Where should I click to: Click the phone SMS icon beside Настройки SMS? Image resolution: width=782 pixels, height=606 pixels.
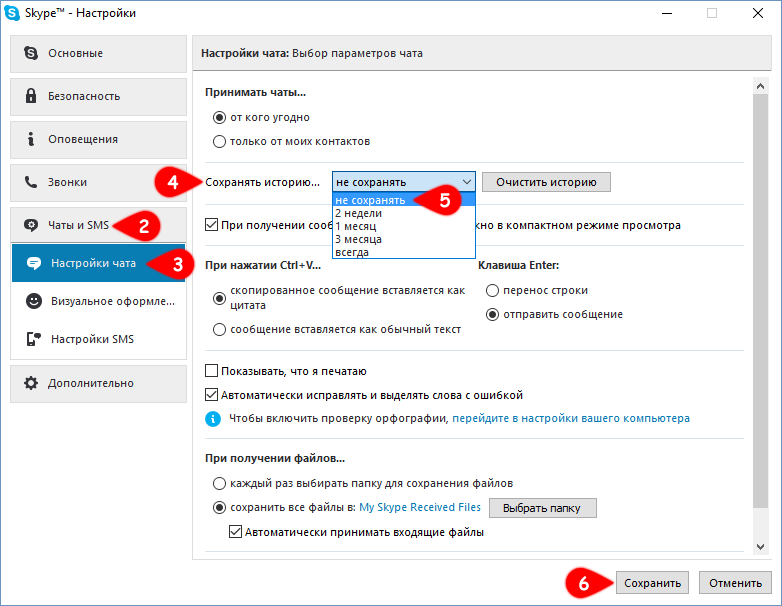(33, 339)
